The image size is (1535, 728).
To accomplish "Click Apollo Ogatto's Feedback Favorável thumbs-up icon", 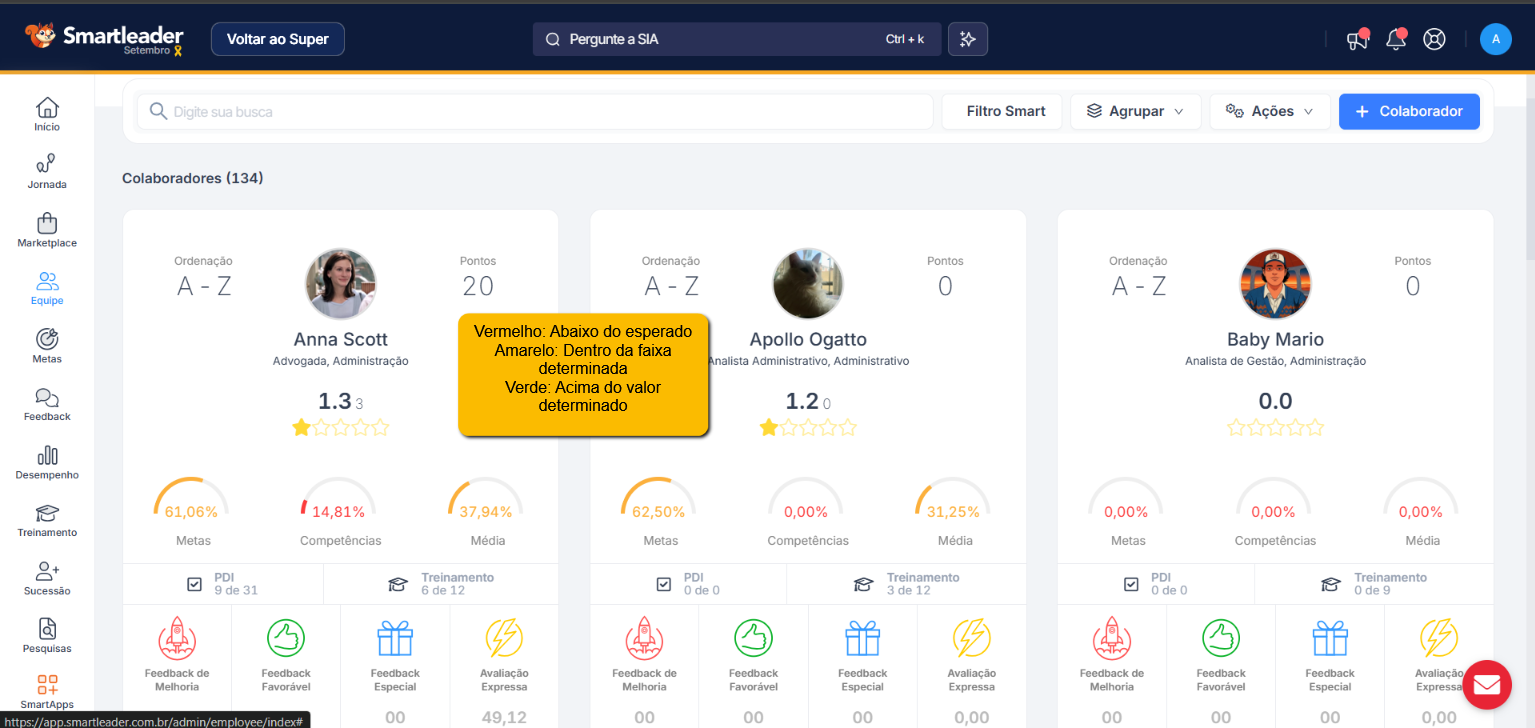I will pos(753,637).
